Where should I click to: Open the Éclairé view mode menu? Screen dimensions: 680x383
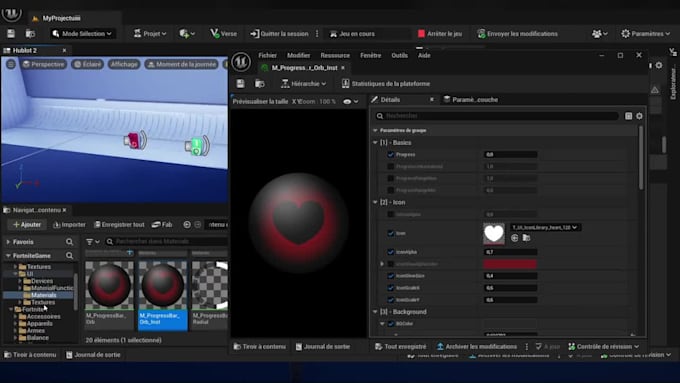[88, 64]
